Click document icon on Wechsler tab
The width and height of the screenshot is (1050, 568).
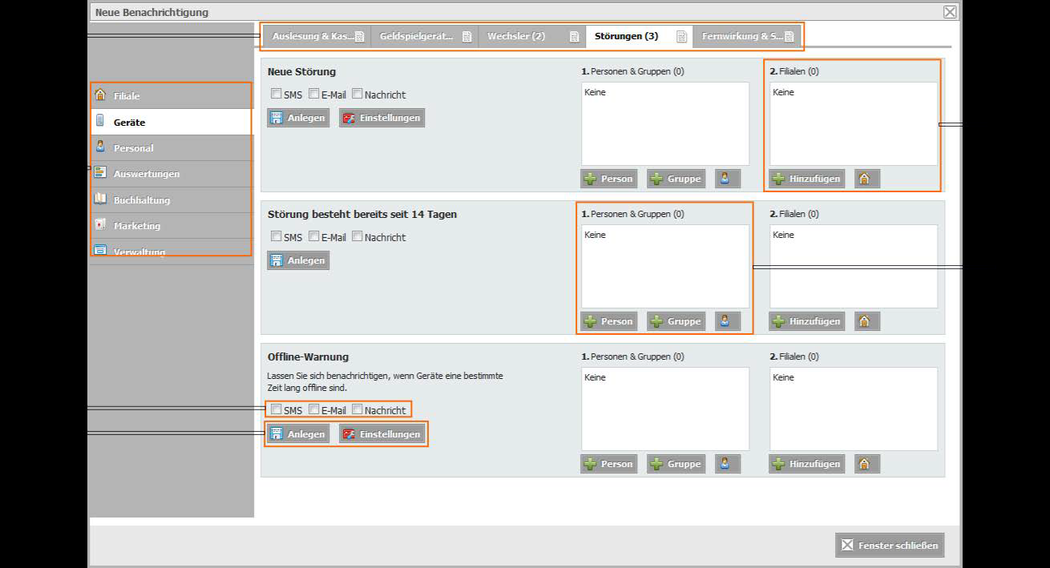tap(574, 36)
